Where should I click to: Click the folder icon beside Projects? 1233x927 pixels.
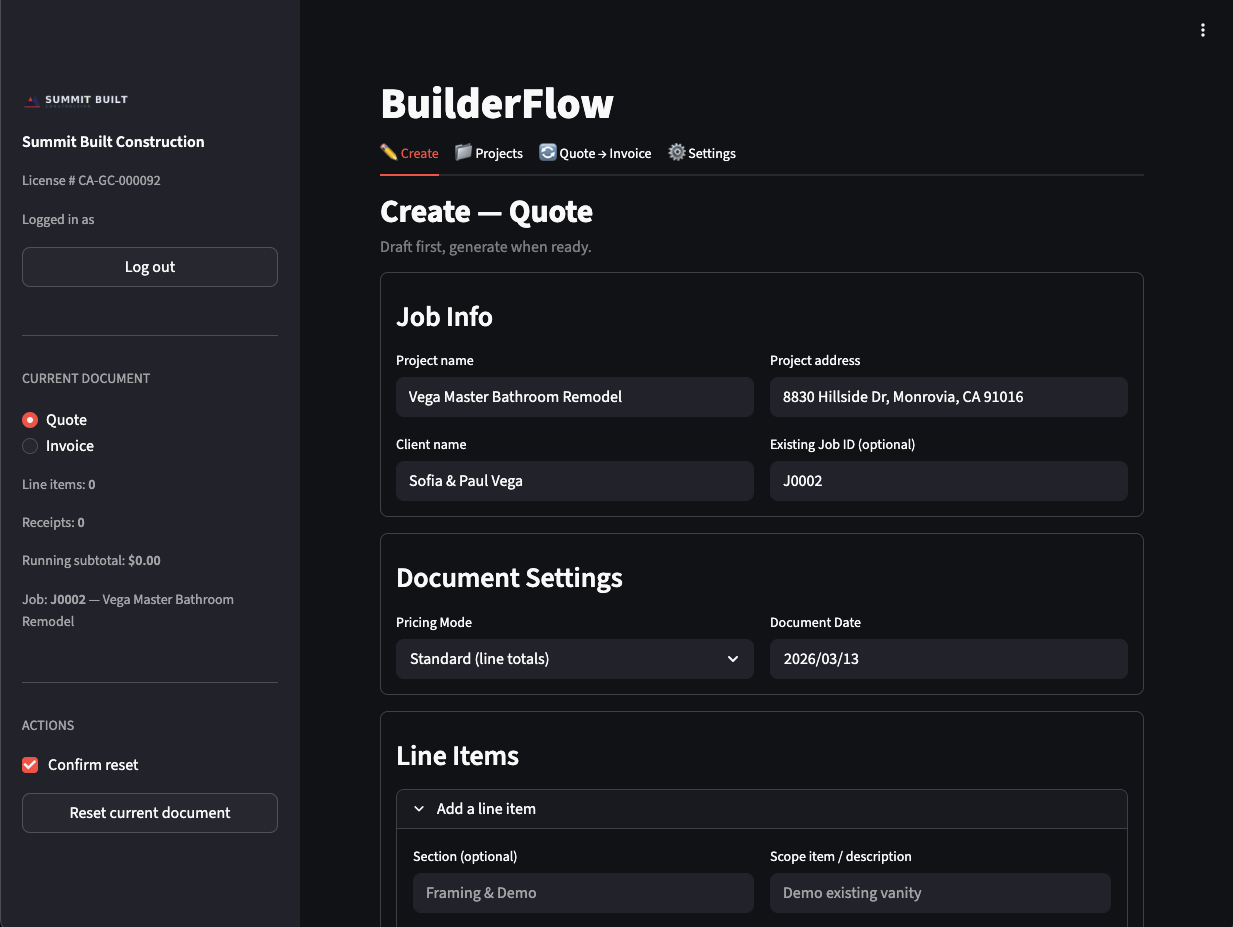pos(463,152)
